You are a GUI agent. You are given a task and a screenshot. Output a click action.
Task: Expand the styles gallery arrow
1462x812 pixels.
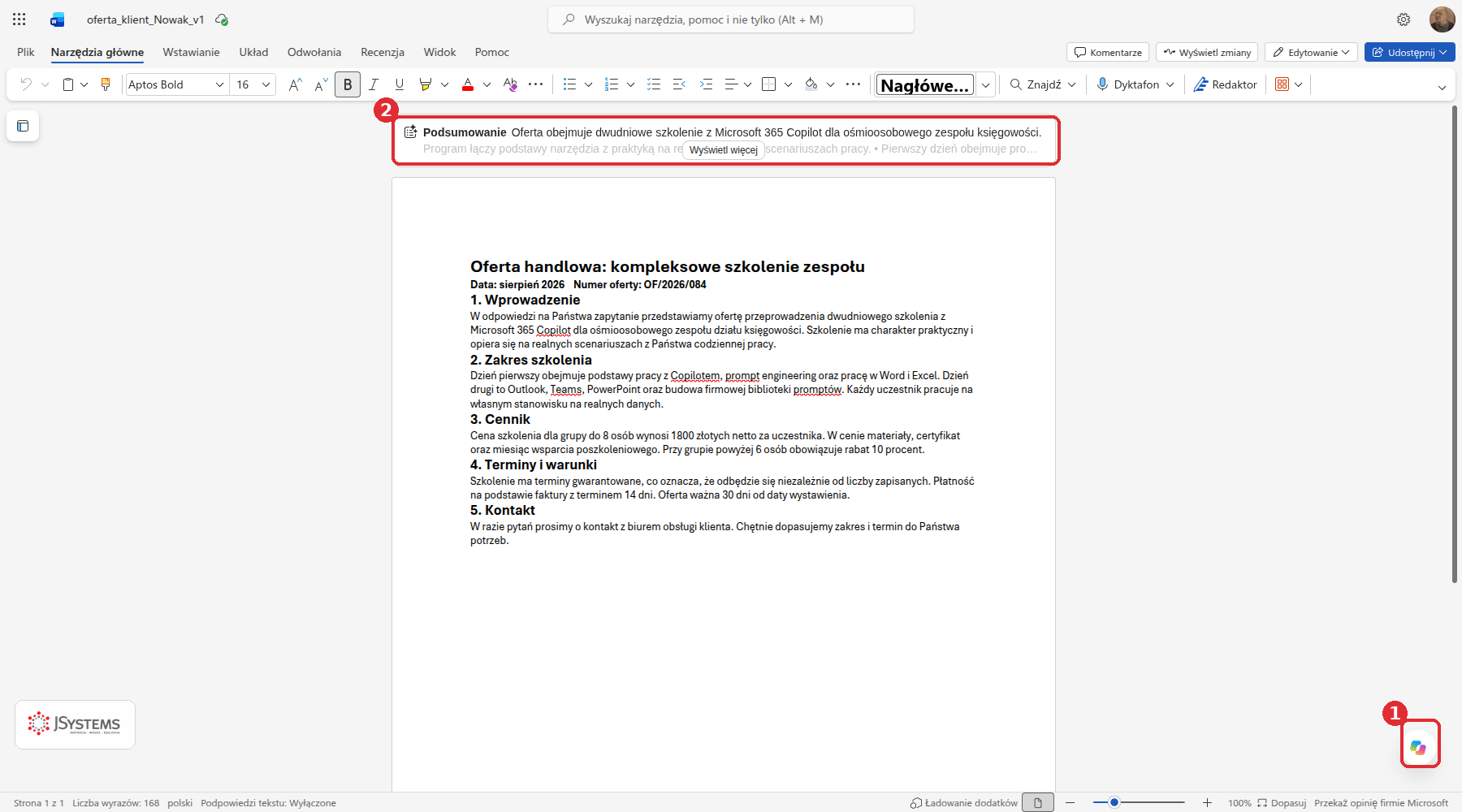985,84
